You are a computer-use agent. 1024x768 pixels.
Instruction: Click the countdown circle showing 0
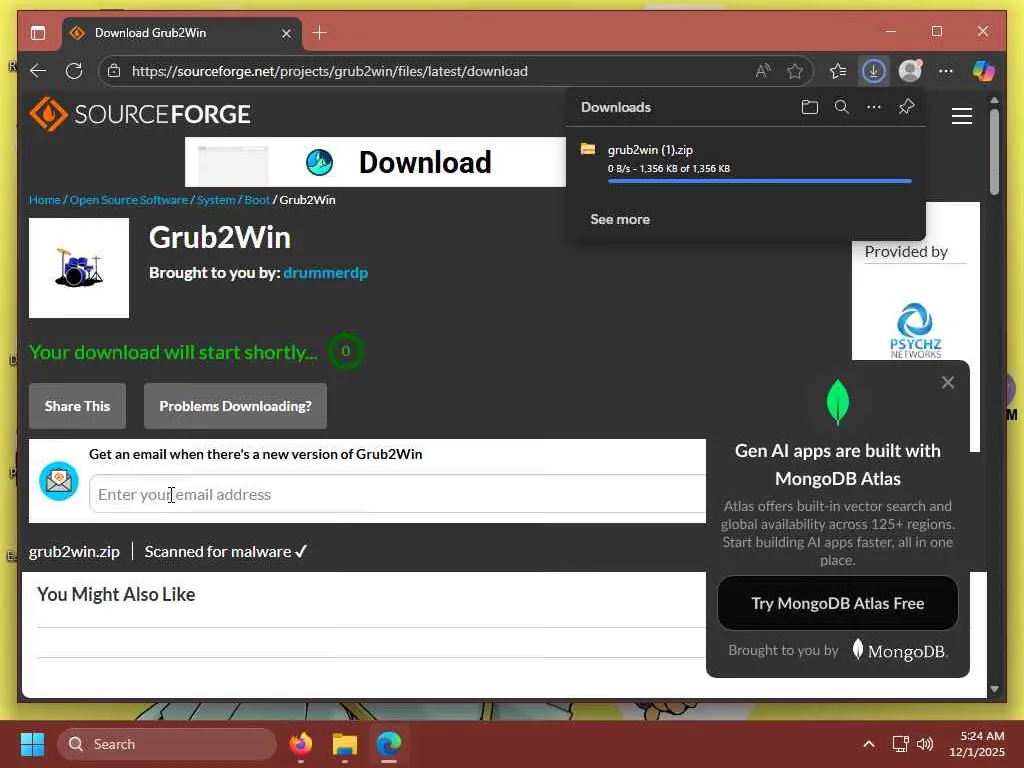[x=345, y=351]
